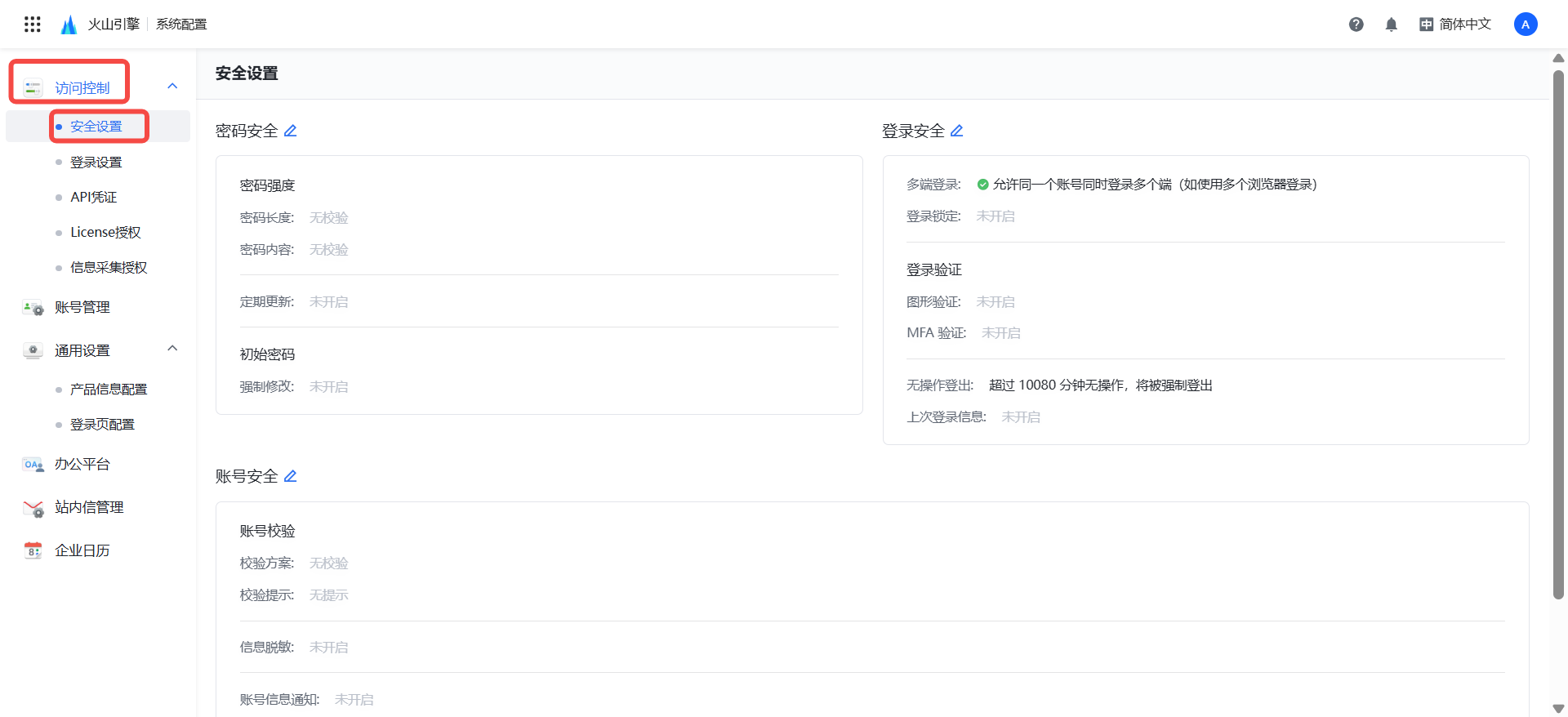This screenshot has height=717, width=1568.
Task: Open the help question mark icon
Action: [1356, 24]
